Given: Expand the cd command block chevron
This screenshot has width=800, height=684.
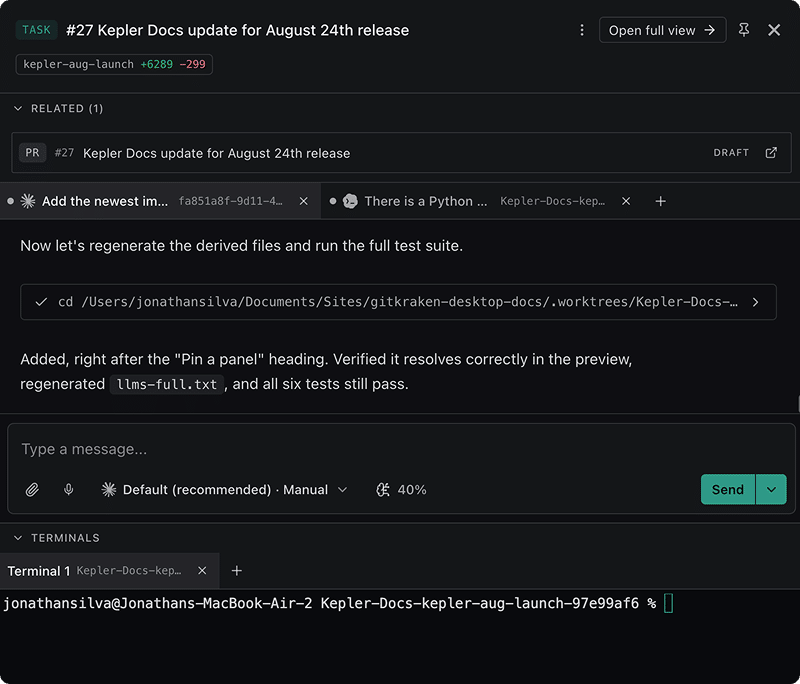Looking at the screenshot, I should 755,302.
